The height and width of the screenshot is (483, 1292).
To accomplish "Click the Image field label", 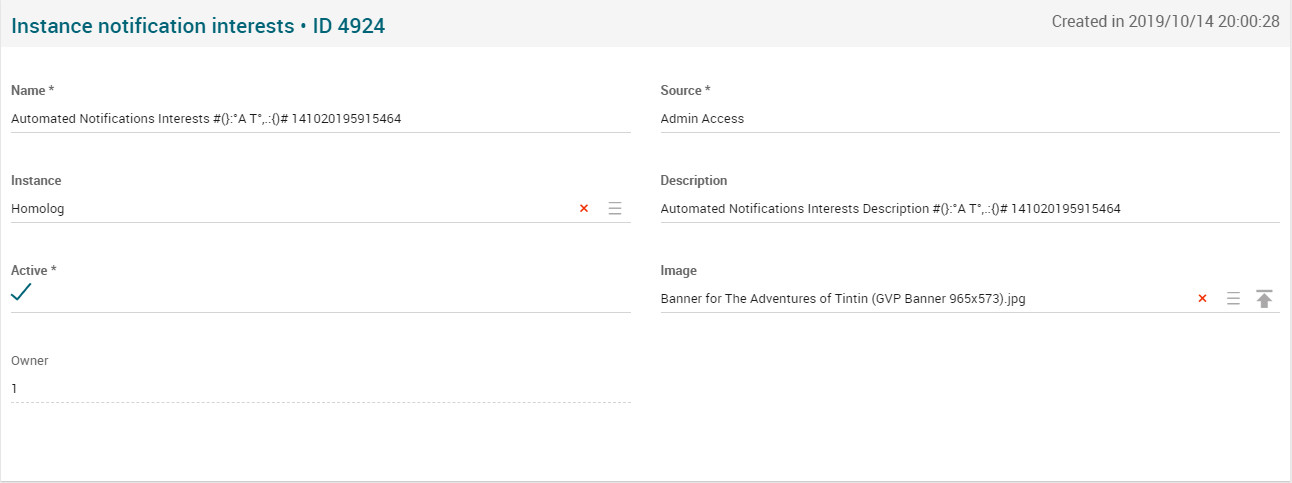I will point(678,271).
